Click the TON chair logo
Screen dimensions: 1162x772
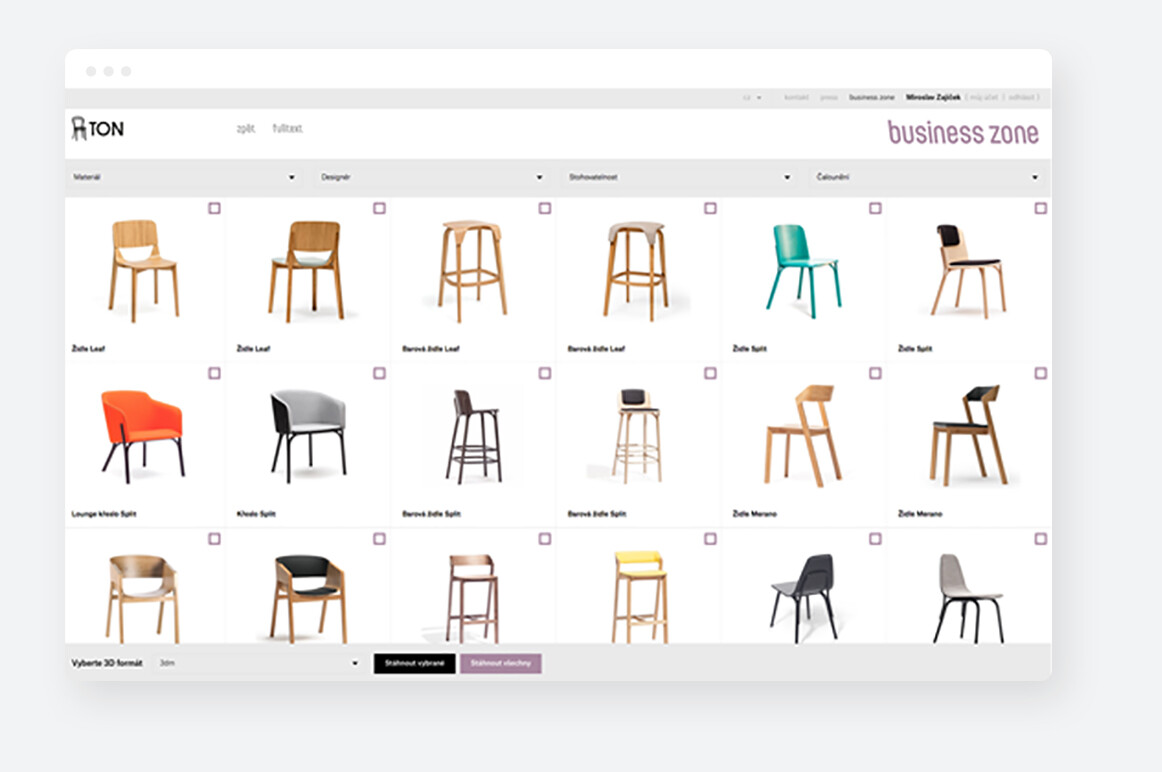coord(97,129)
